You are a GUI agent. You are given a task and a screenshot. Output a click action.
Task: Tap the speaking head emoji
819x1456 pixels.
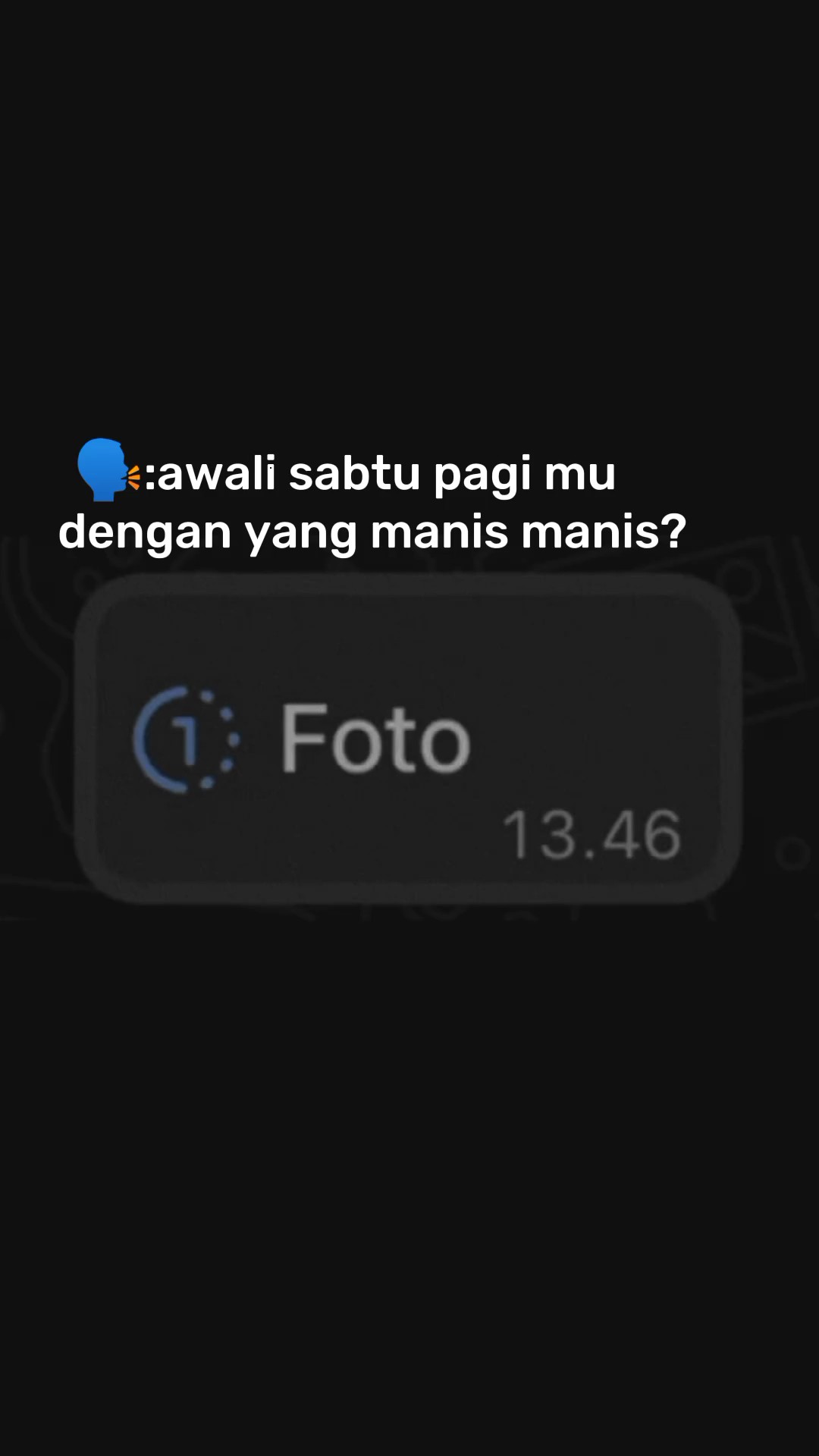pyautogui.click(x=108, y=469)
